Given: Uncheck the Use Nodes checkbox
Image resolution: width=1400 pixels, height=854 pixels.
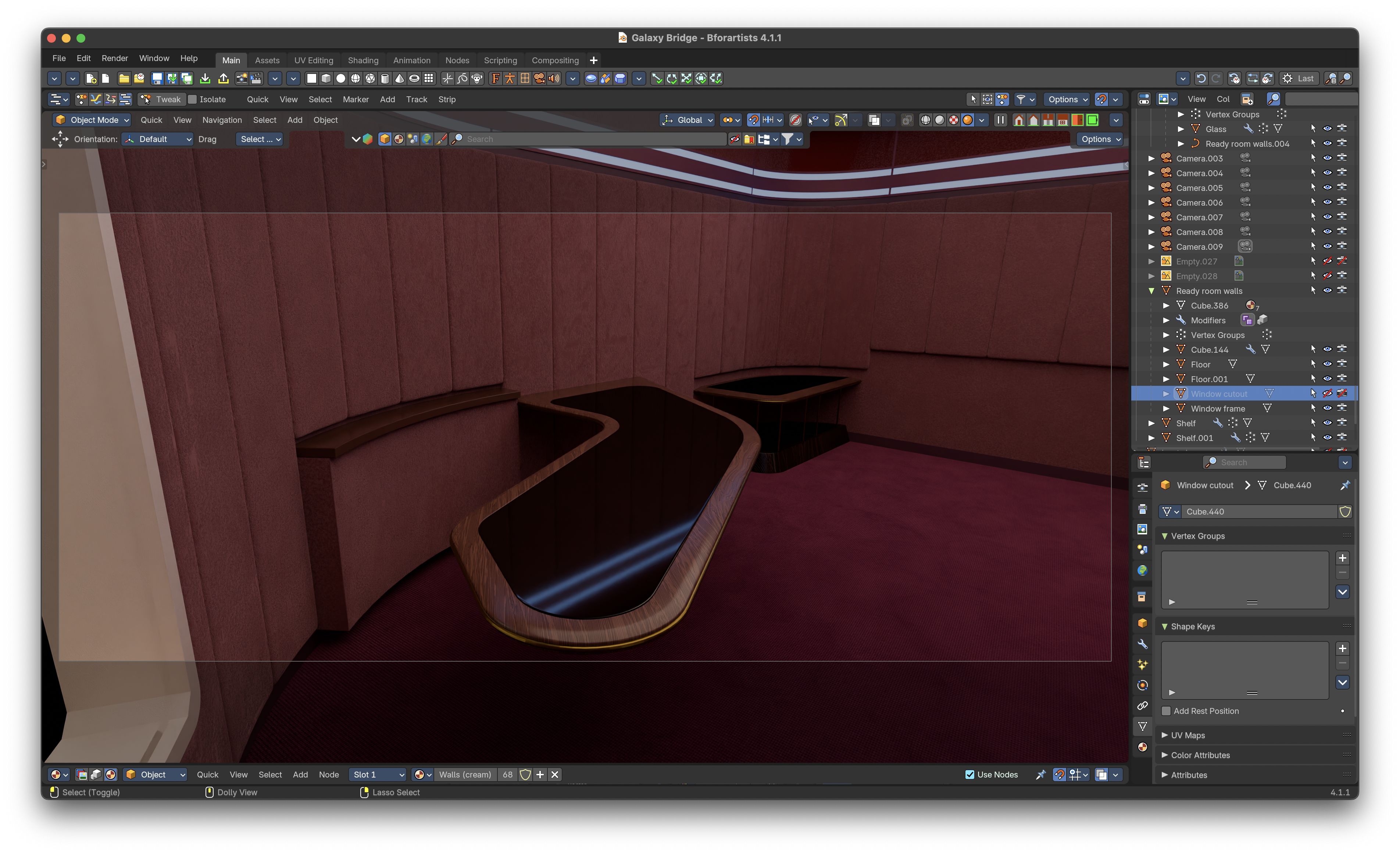Looking at the screenshot, I should click(970, 775).
